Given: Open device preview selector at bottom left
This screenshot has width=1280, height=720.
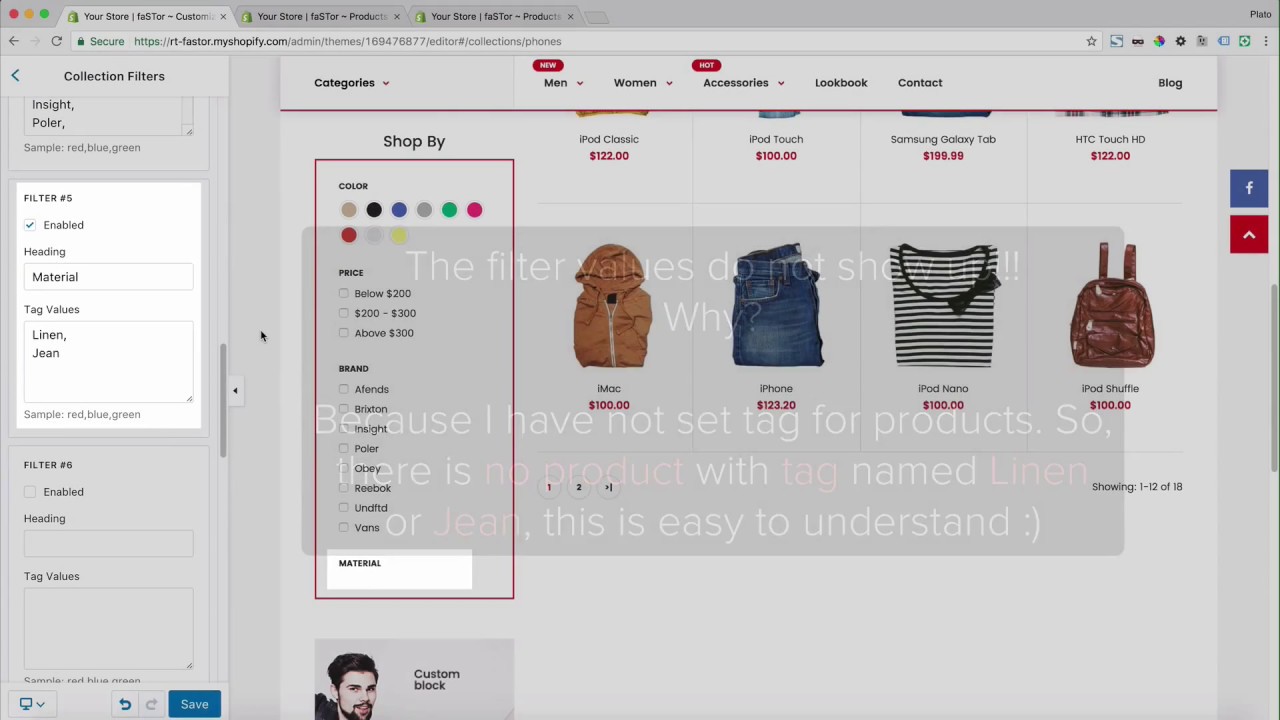Looking at the screenshot, I should pyautogui.click(x=32, y=704).
